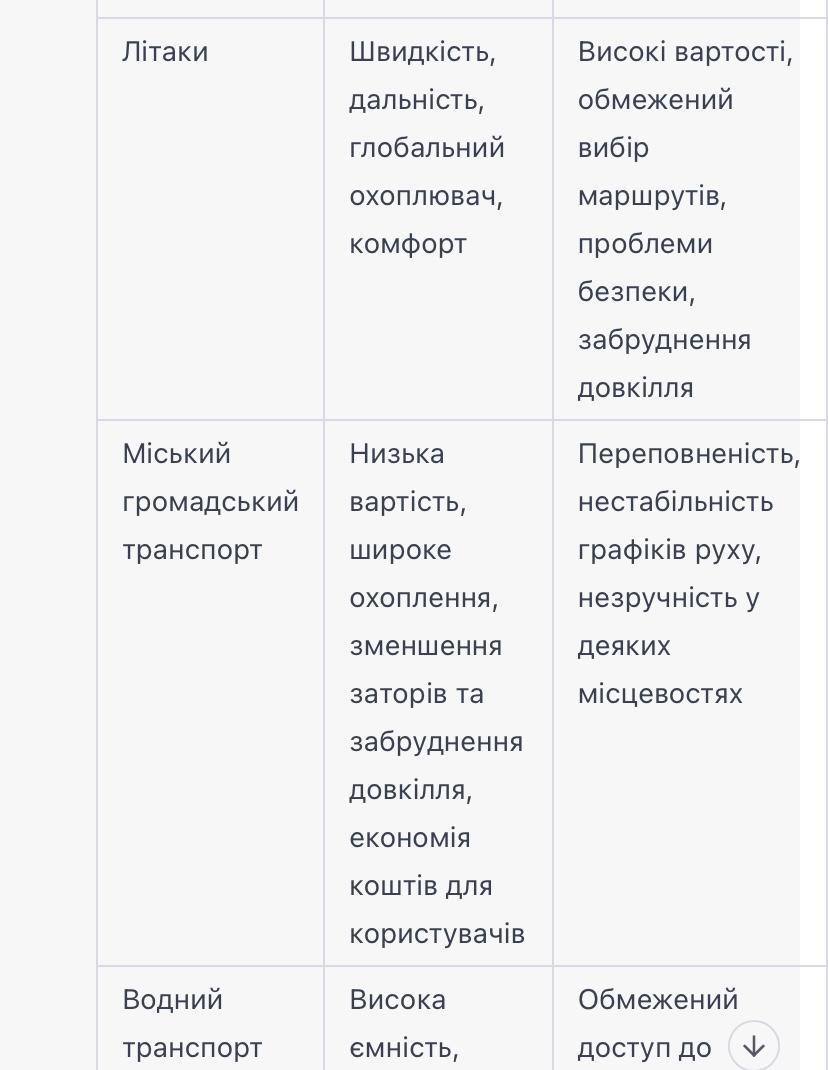Click the word "глобальний" in the table

(x=427, y=148)
